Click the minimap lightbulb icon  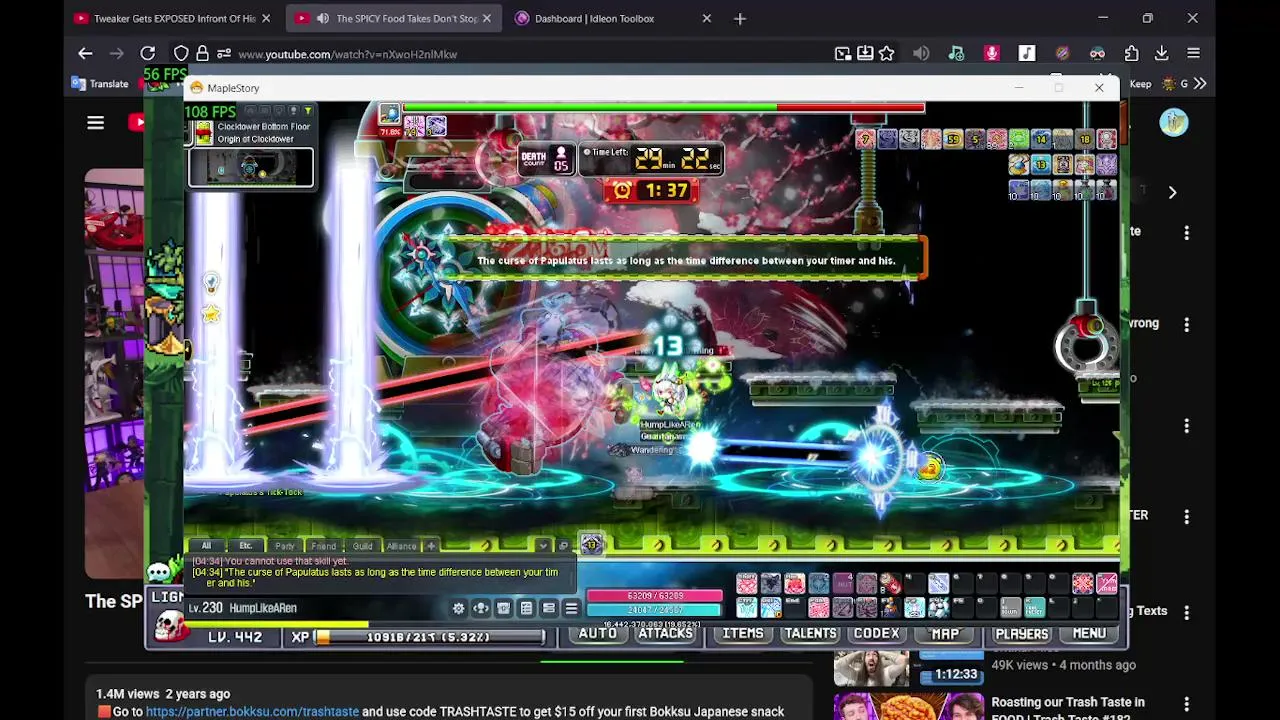(x=294, y=111)
